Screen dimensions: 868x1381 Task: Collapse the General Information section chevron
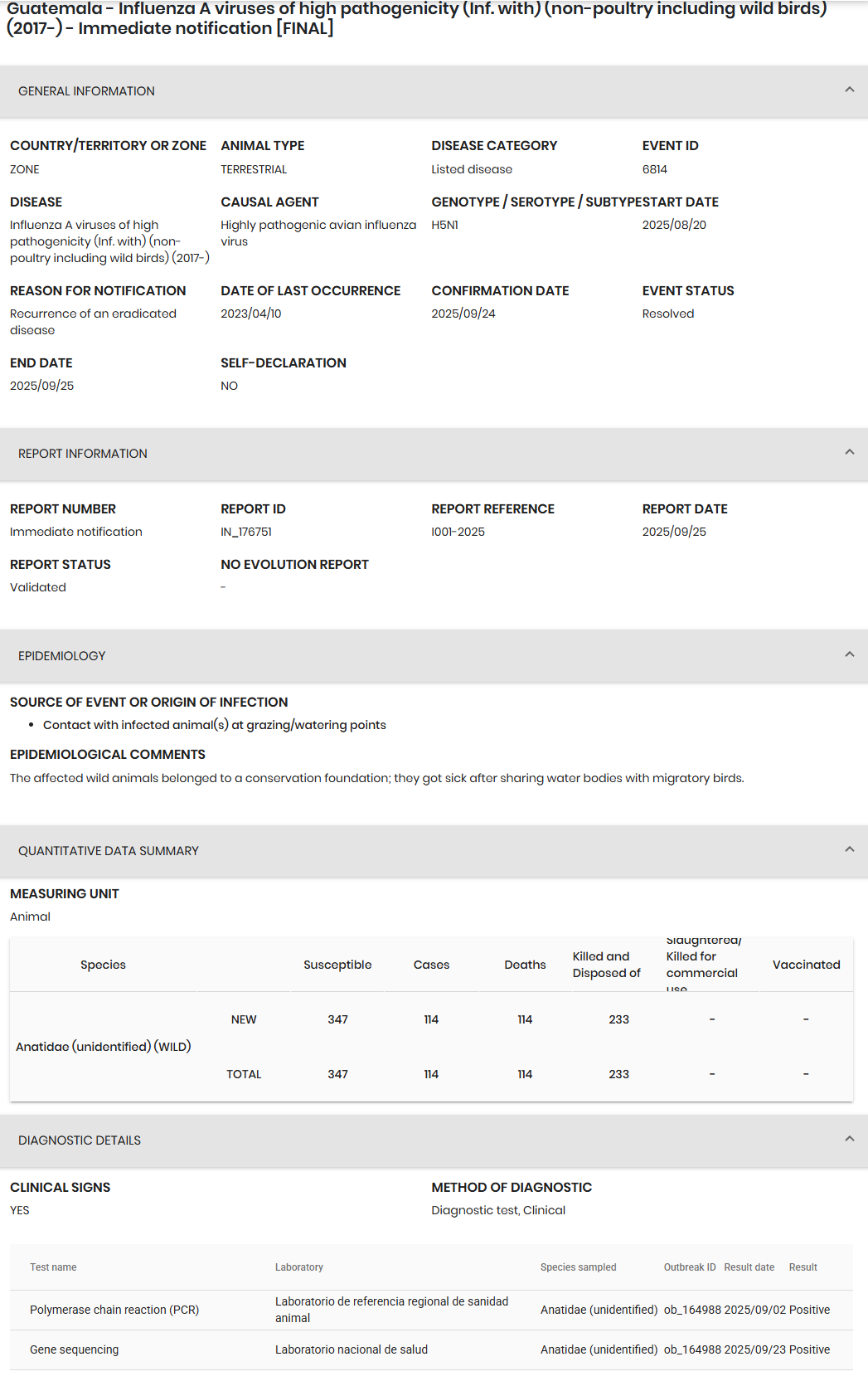pos(849,90)
